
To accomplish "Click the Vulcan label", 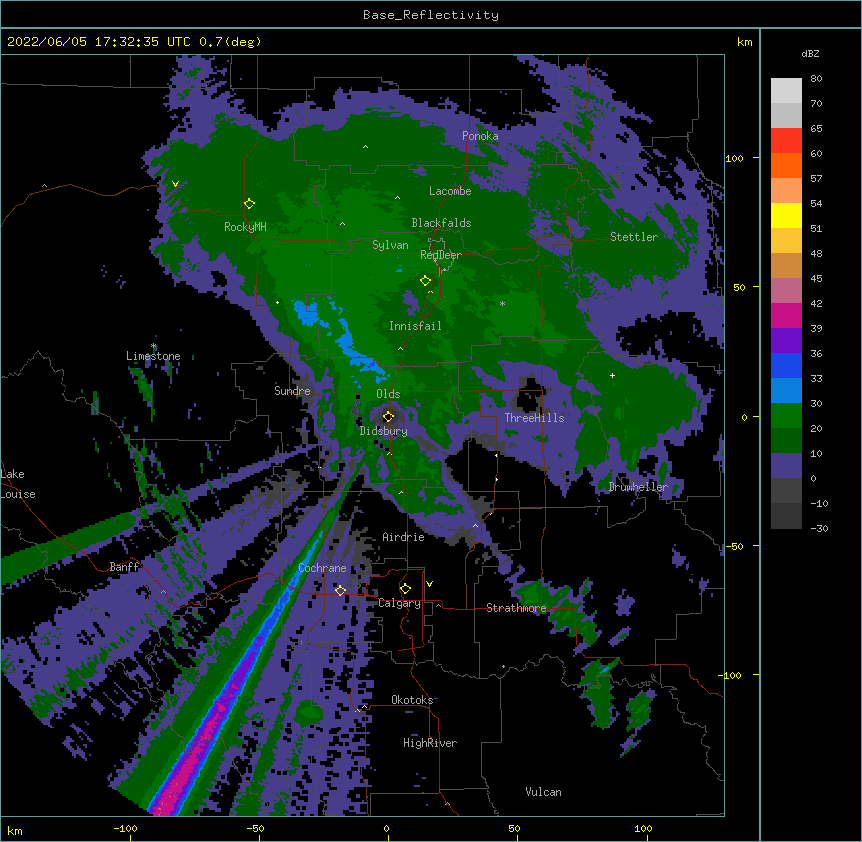I will [x=543, y=792].
